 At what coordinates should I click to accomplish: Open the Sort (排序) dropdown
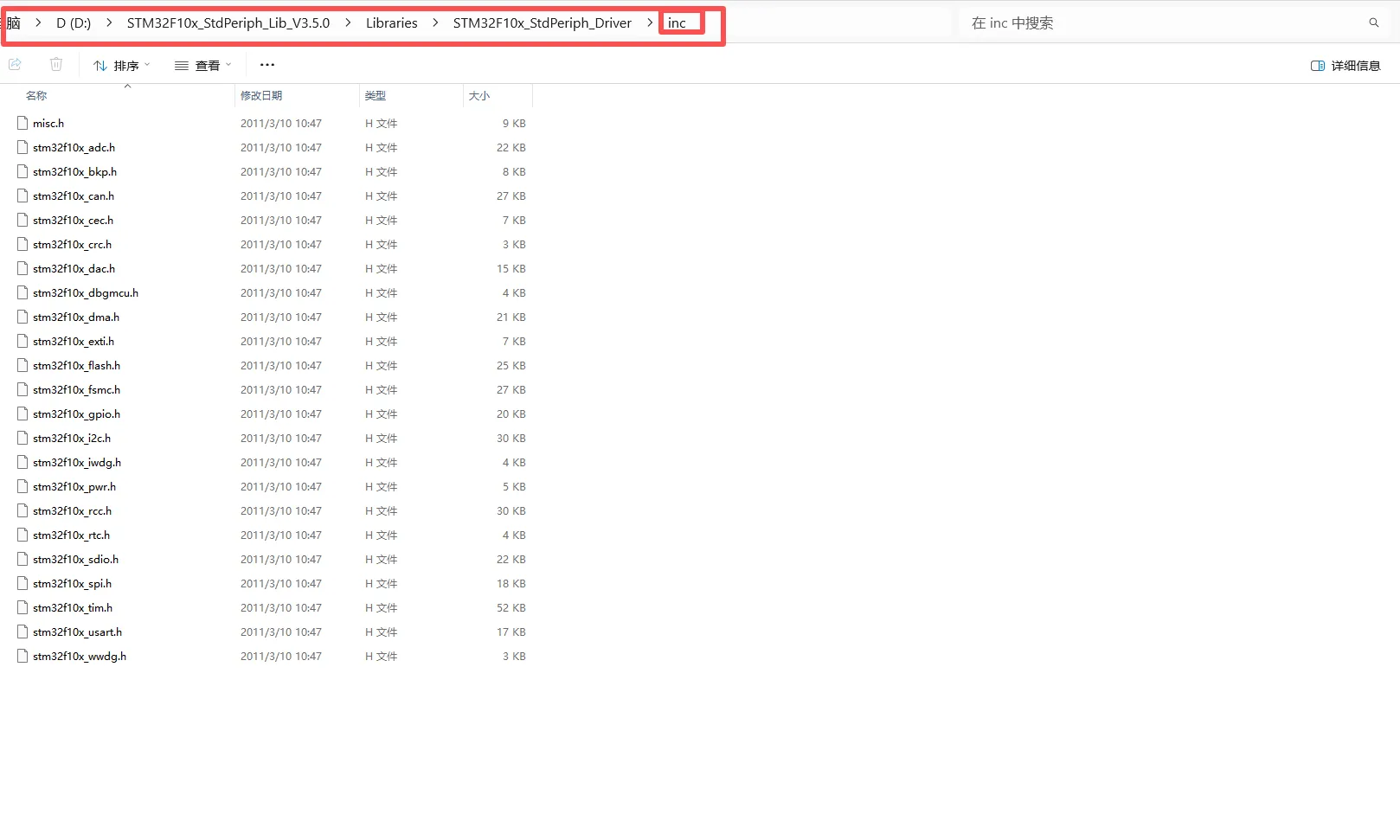(122, 66)
